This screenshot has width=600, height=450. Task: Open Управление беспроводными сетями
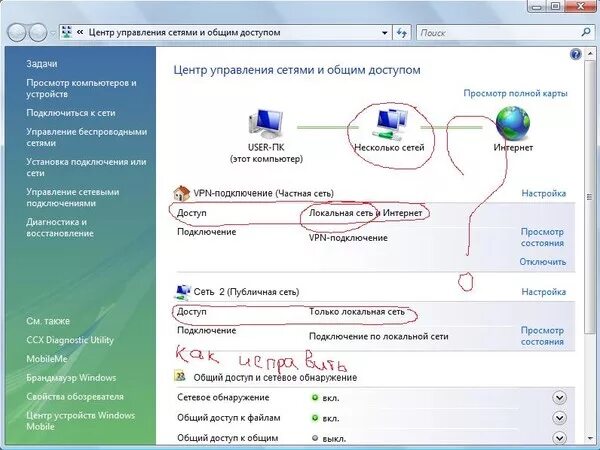pyautogui.click(x=86, y=137)
